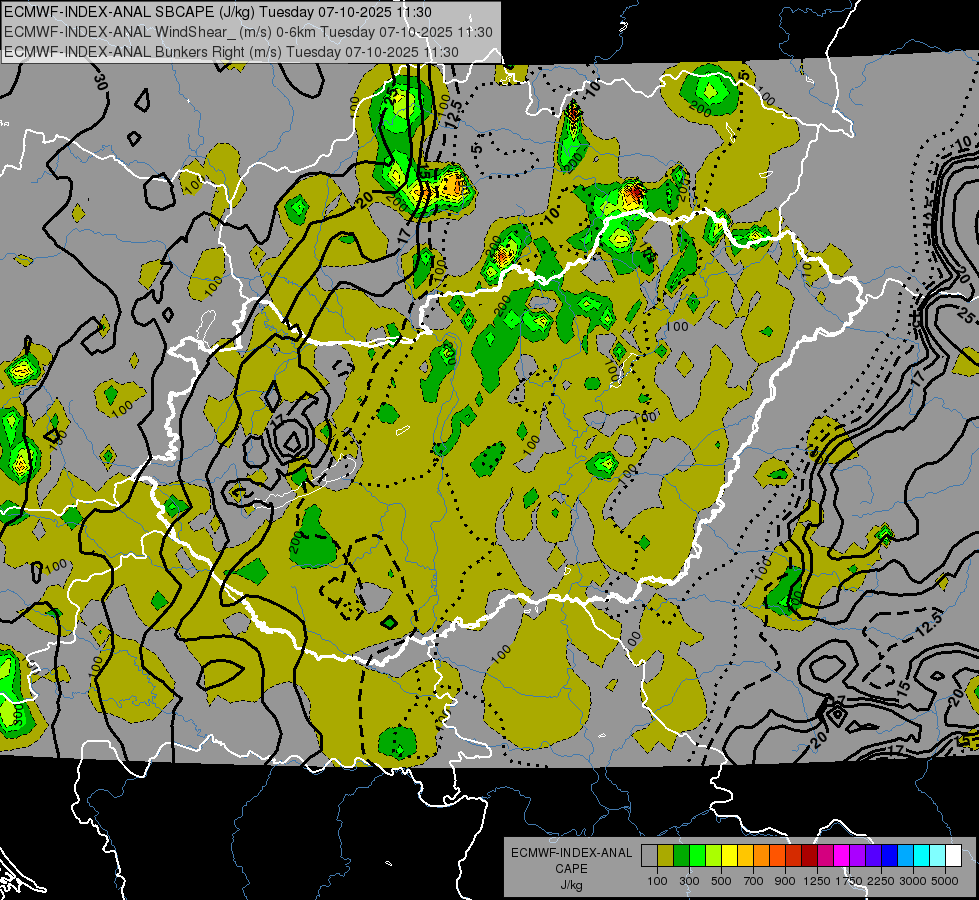Image resolution: width=979 pixels, height=900 pixels.
Task: Click the CAPE label in the legend
Action: tap(571, 869)
